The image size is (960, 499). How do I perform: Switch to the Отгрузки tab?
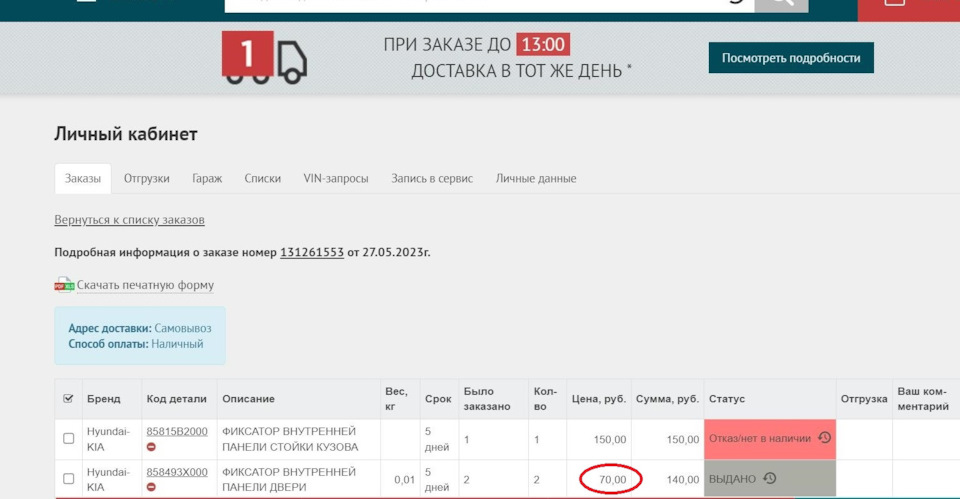tap(146, 179)
